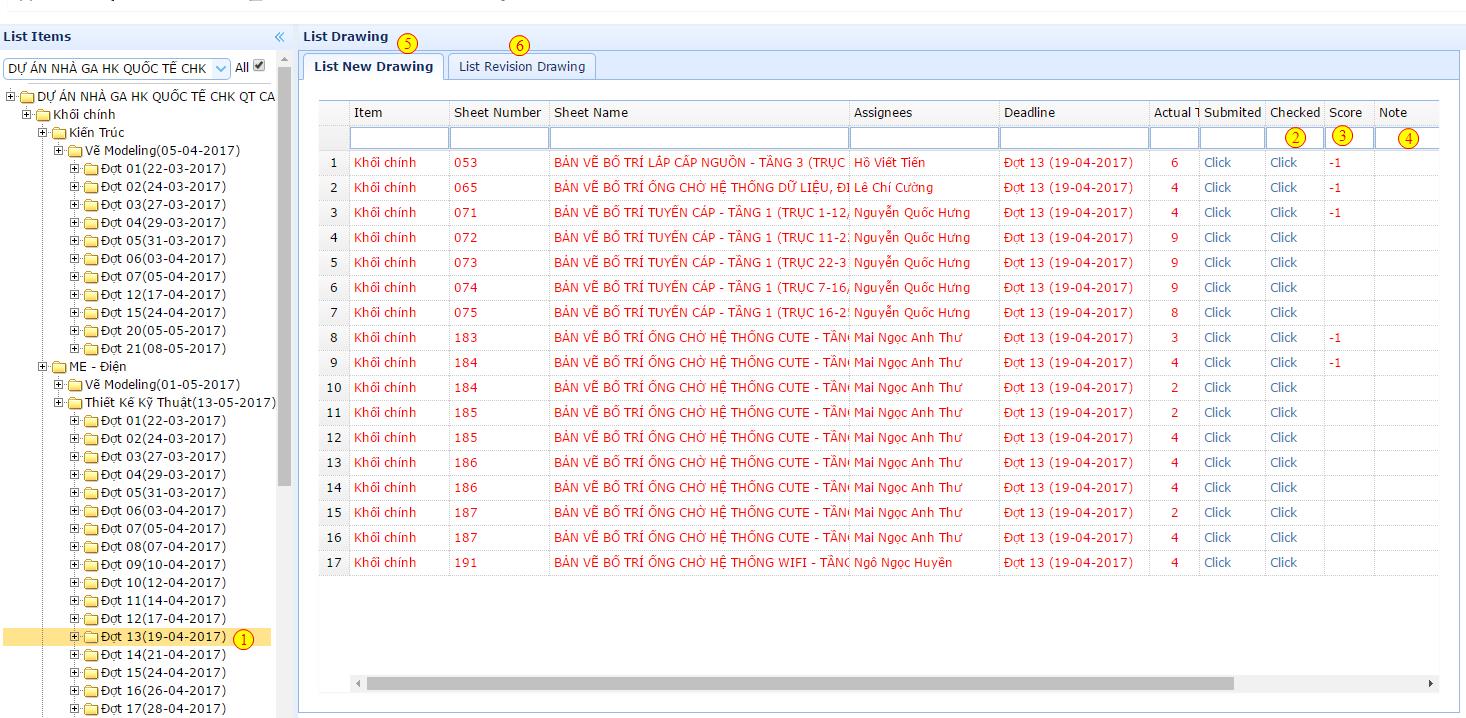
Task: Click folder icon of Vẽ Modeling(05-04-2017)
Action: pyautogui.click(x=75, y=151)
